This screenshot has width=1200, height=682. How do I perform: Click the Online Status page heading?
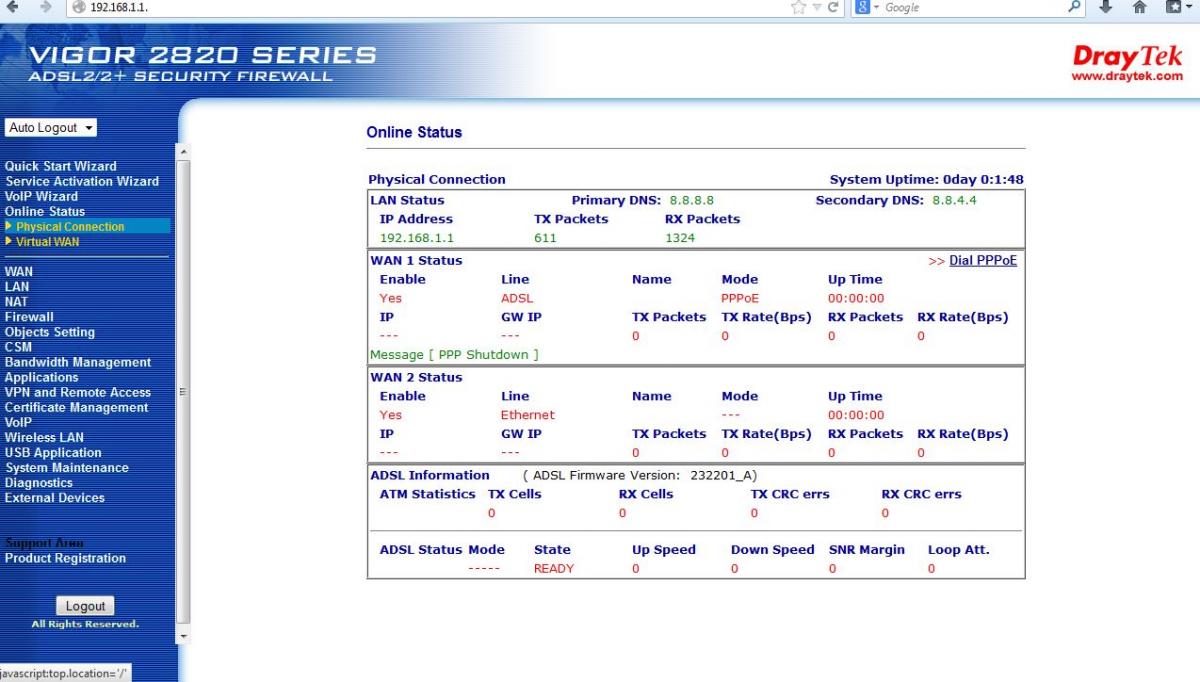[414, 132]
